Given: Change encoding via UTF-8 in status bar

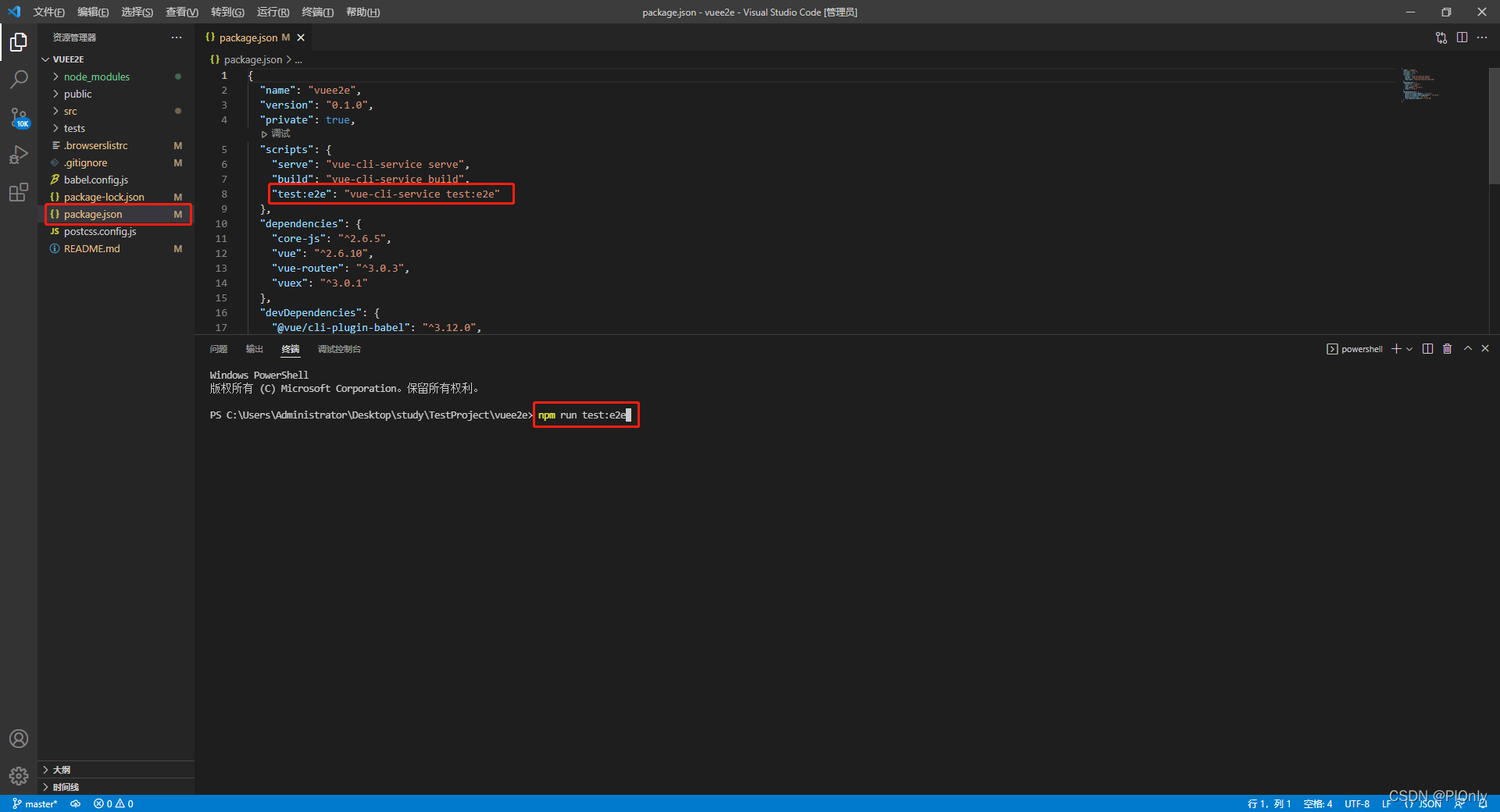Looking at the screenshot, I should point(1357,803).
